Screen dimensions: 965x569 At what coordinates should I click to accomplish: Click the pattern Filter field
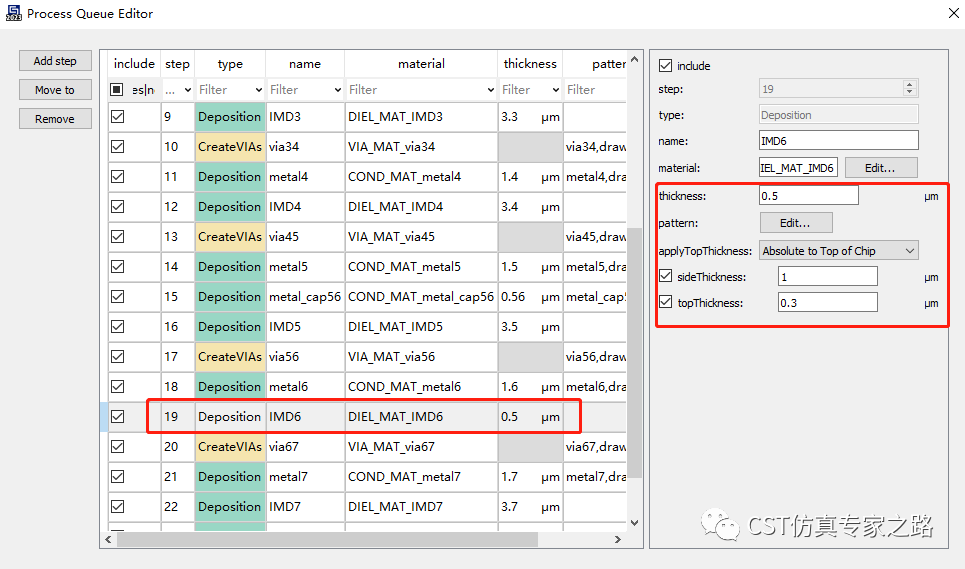(x=595, y=90)
